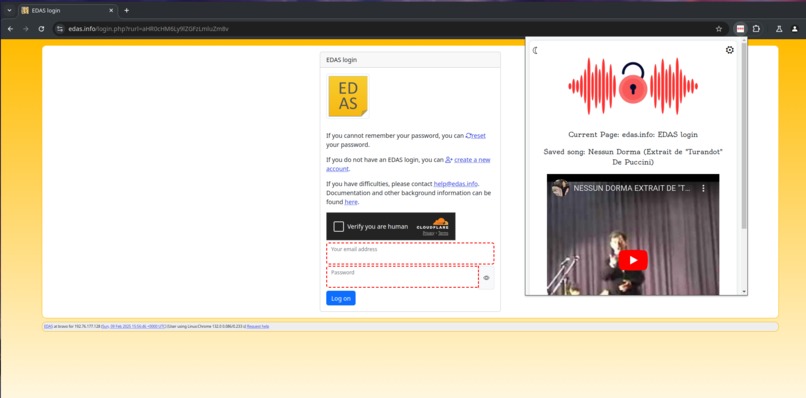Reload the EDAS login page
The height and width of the screenshot is (398, 806).
point(41,29)
